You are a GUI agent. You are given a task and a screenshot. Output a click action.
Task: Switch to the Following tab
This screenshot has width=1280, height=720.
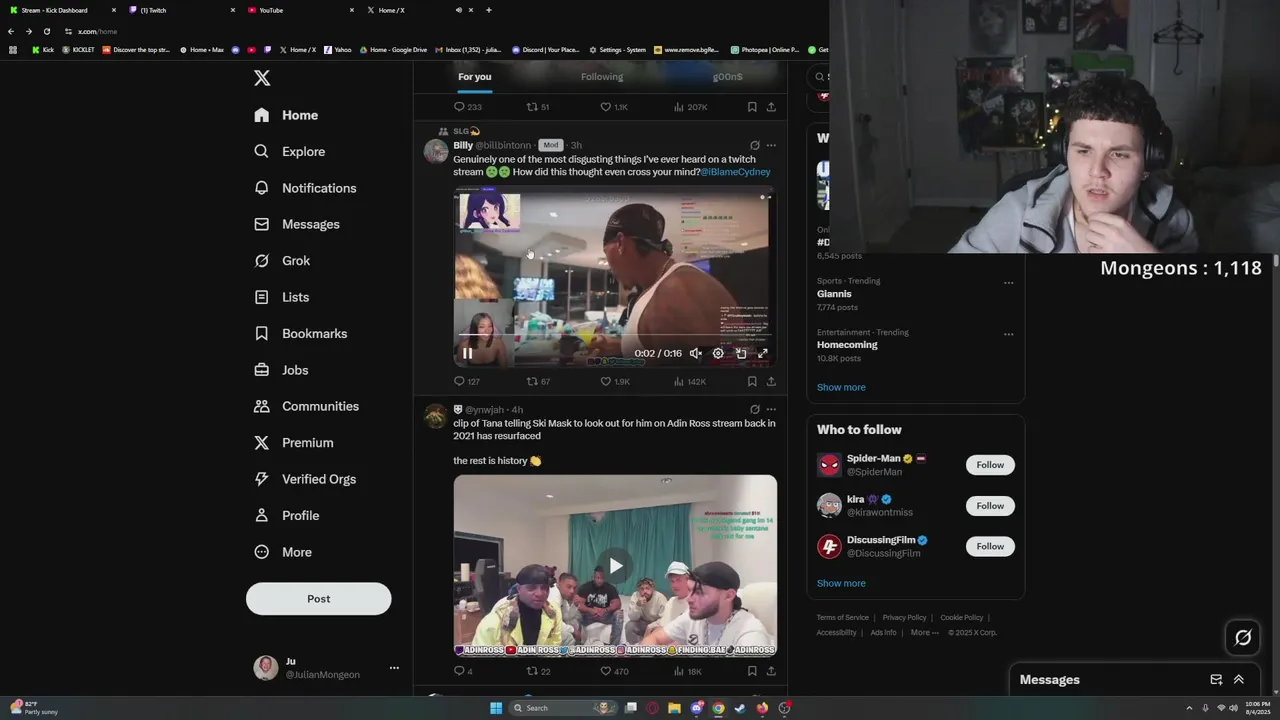tap(602, 77)
